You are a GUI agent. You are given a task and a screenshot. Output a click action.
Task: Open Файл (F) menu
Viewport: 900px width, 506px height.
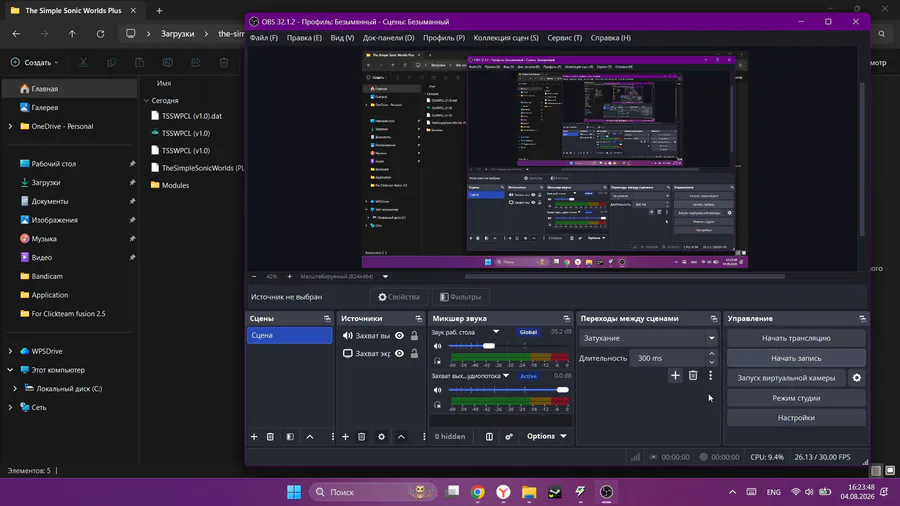[x=263, y=38]
